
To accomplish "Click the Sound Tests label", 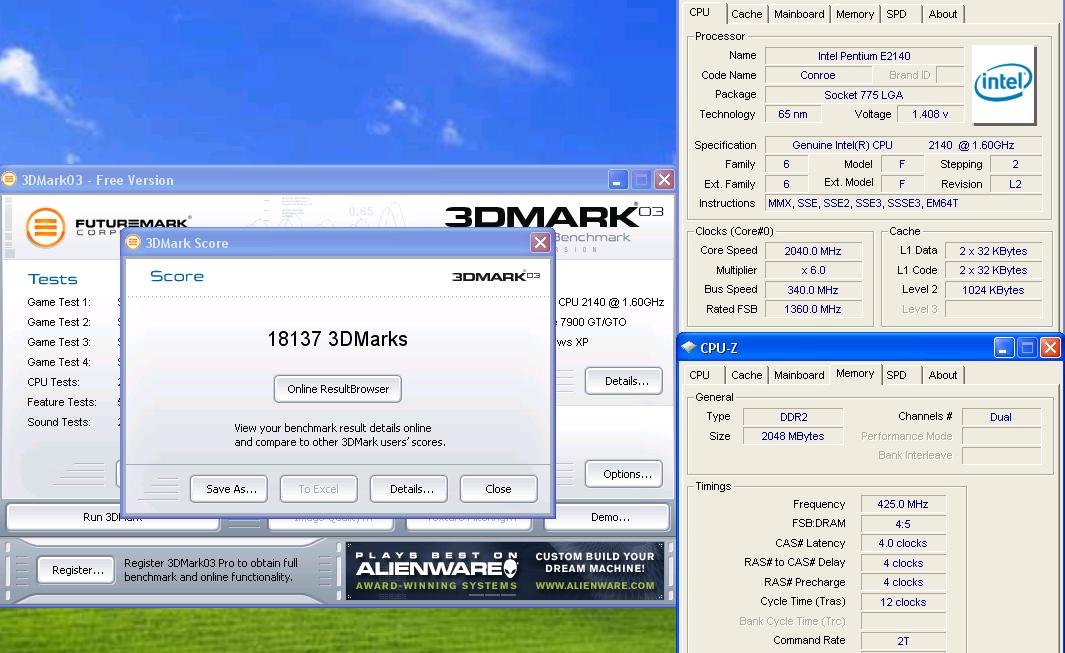I will point(59,422).
